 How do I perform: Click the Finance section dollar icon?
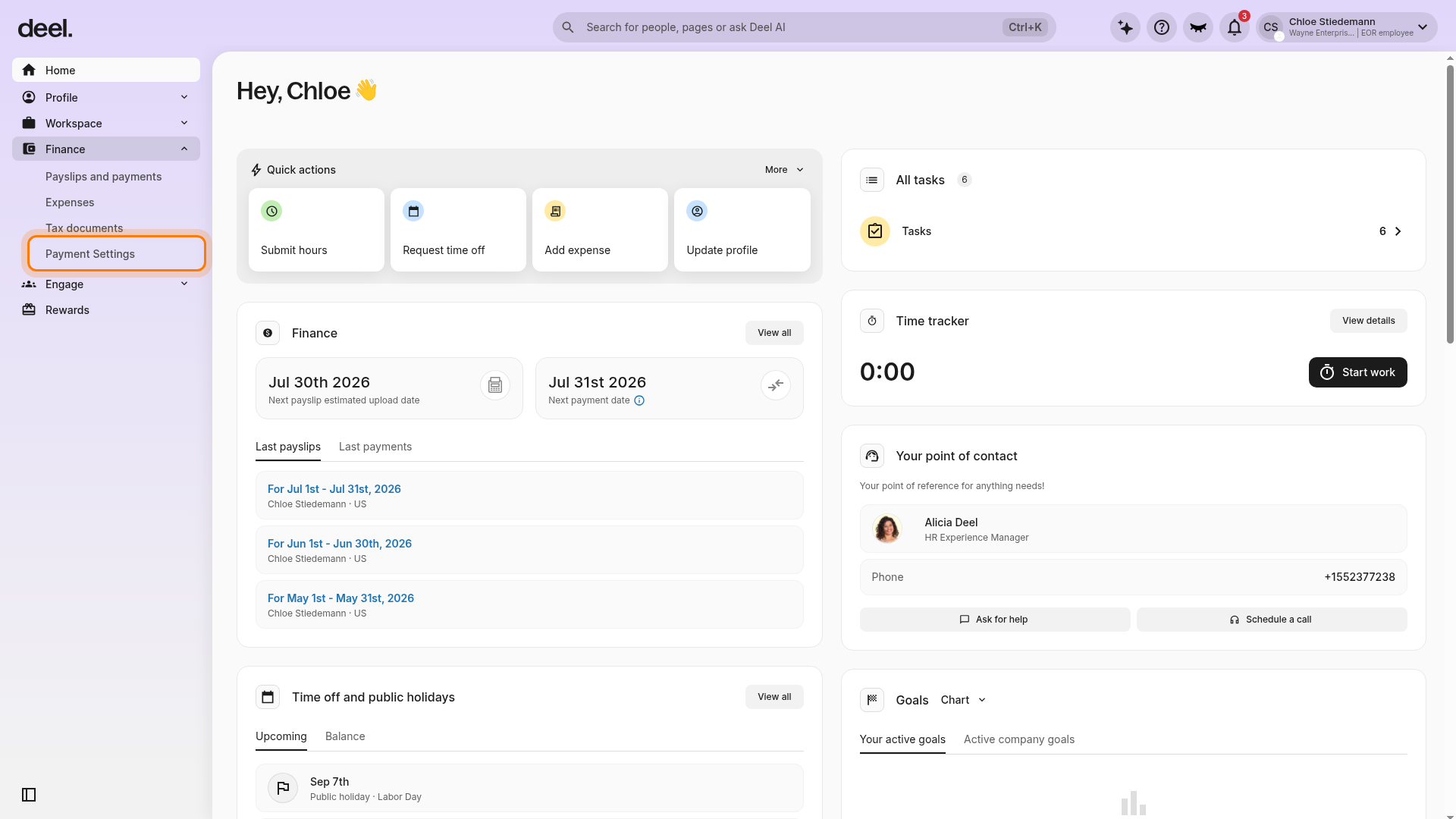268,333
